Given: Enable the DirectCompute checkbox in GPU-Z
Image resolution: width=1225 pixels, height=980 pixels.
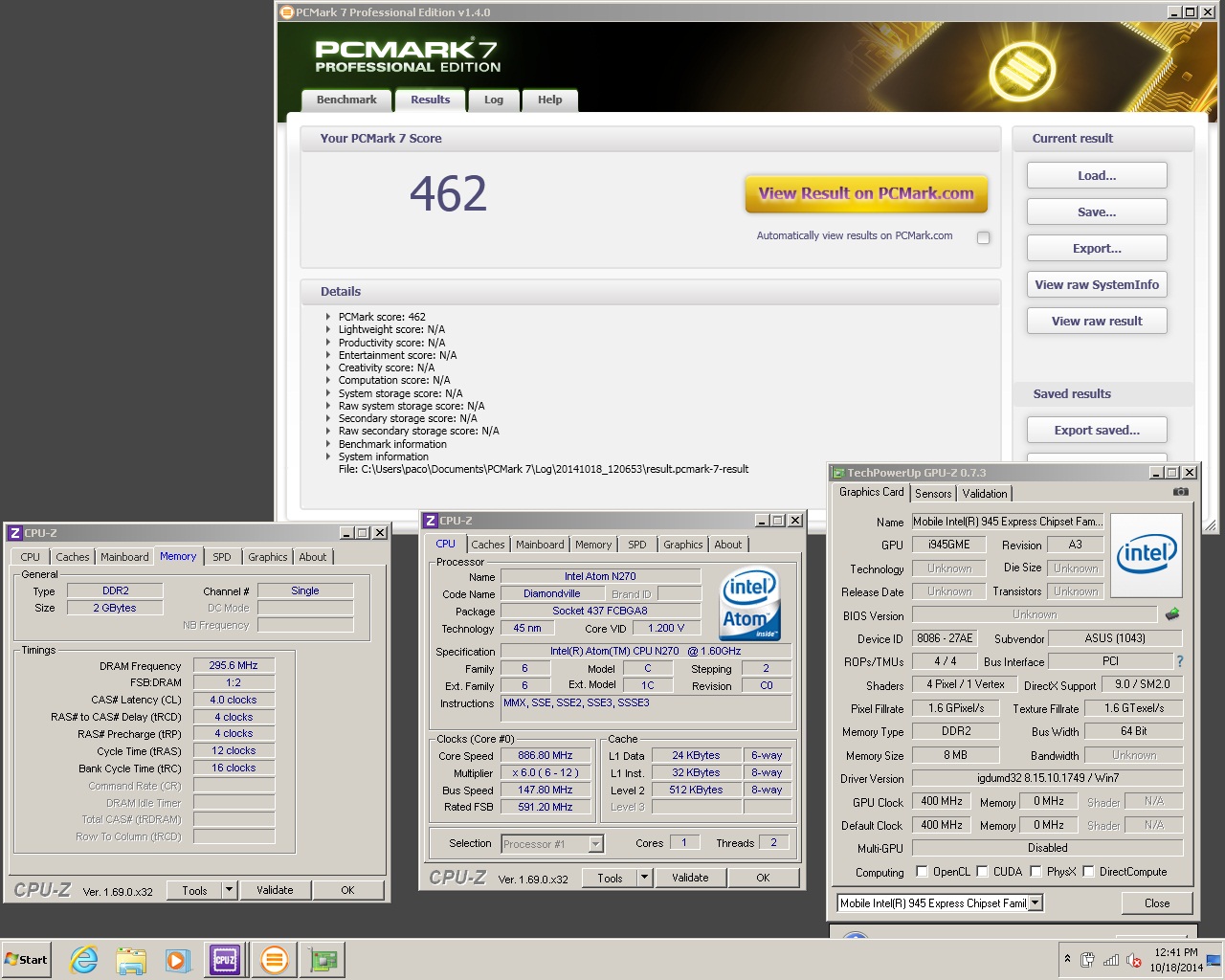Looking at the screenshot, I should click(x=1088, y=872).
